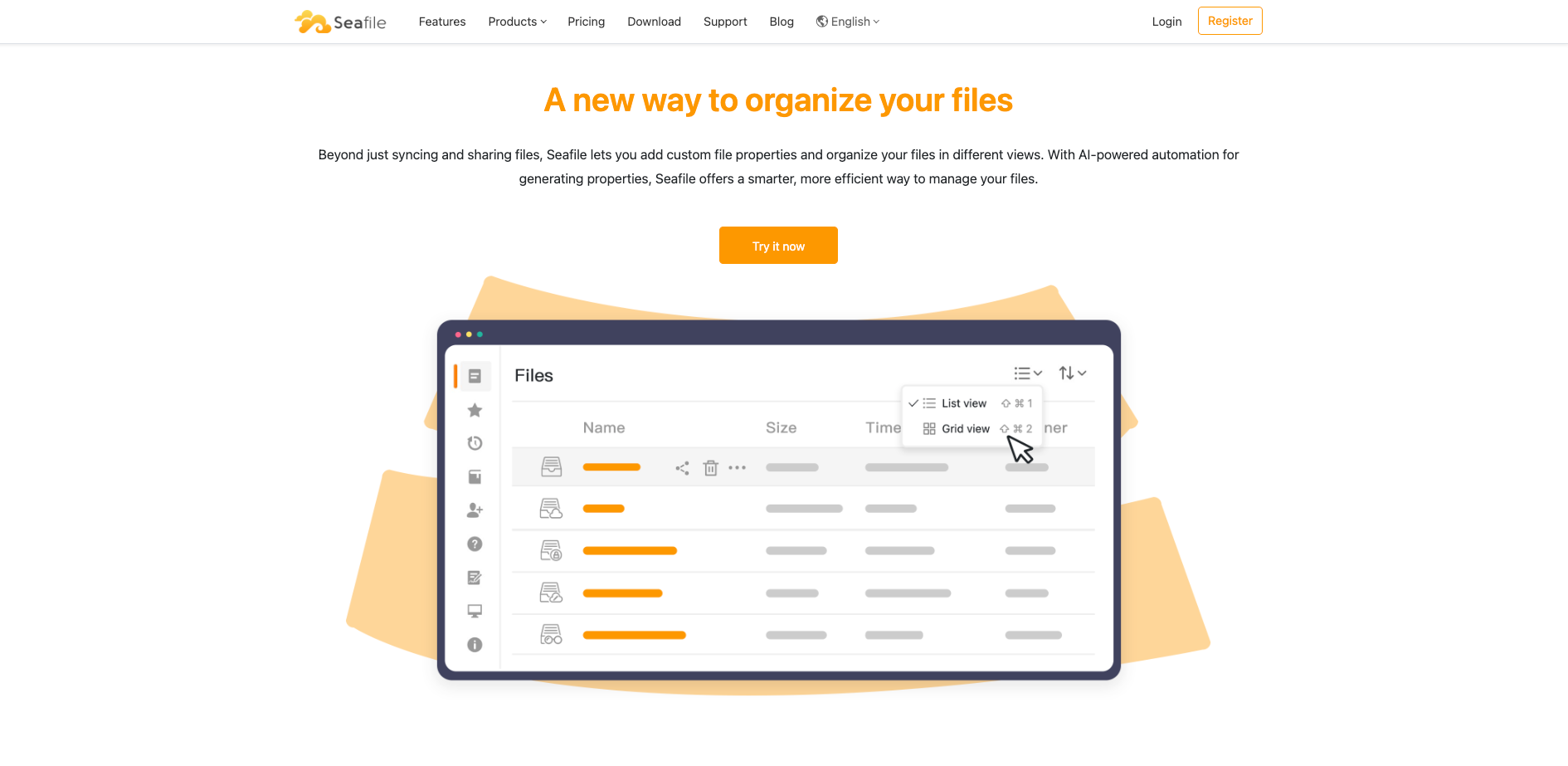
Task: Click the monitor device icon in mockup sidebar
Action: tap(475, 612)
